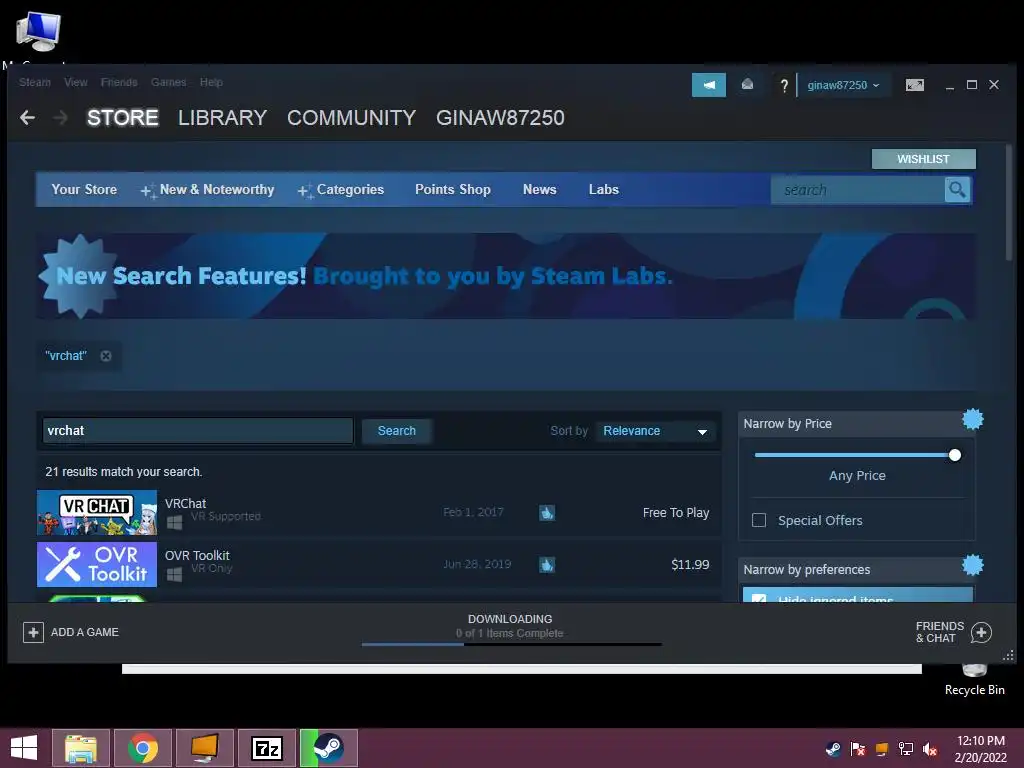Screen dimensions: 1024x768
Task: Switch to the COMMUNITY tab
Action: click(x=351, y=118)
